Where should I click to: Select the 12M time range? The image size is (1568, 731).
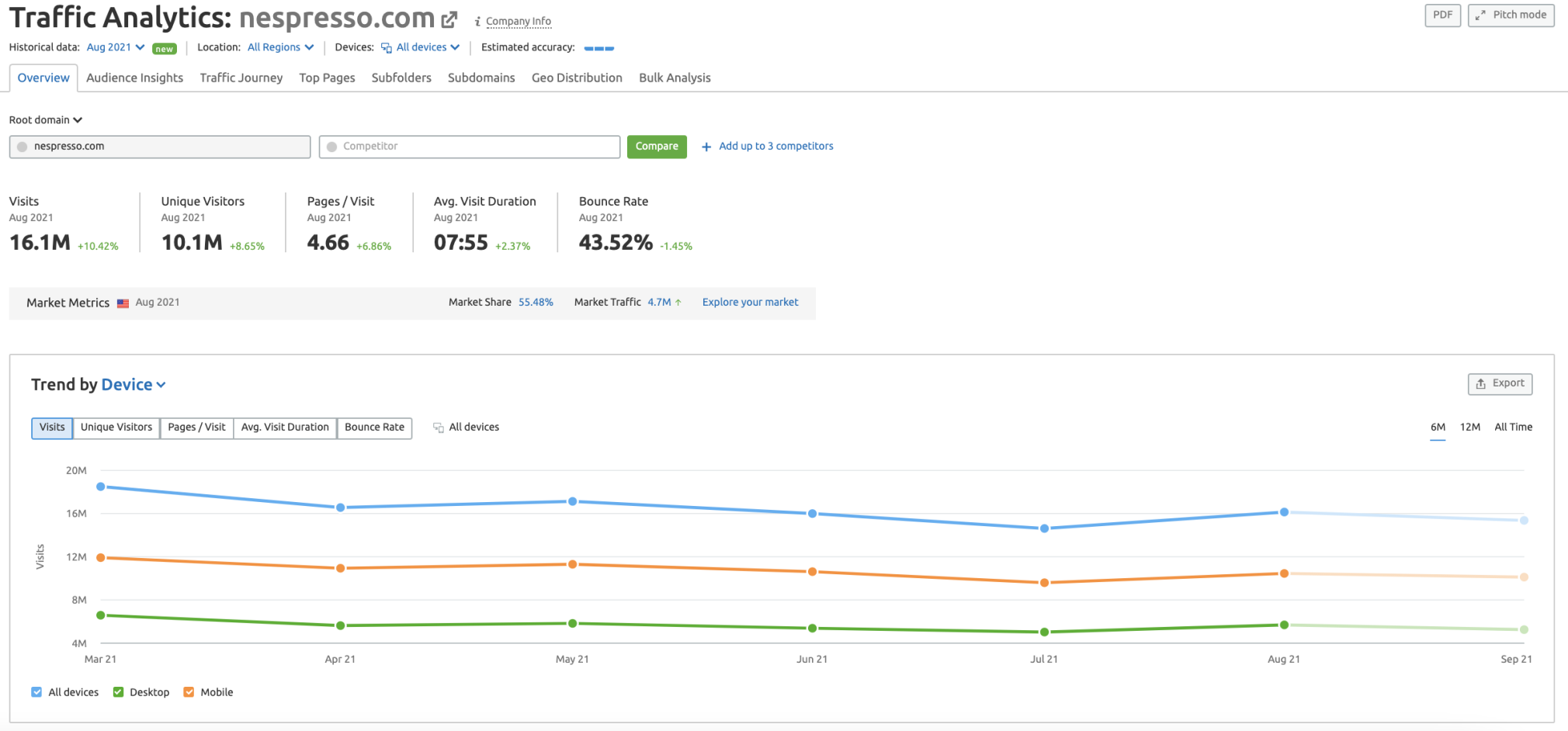click(1469, 428)
